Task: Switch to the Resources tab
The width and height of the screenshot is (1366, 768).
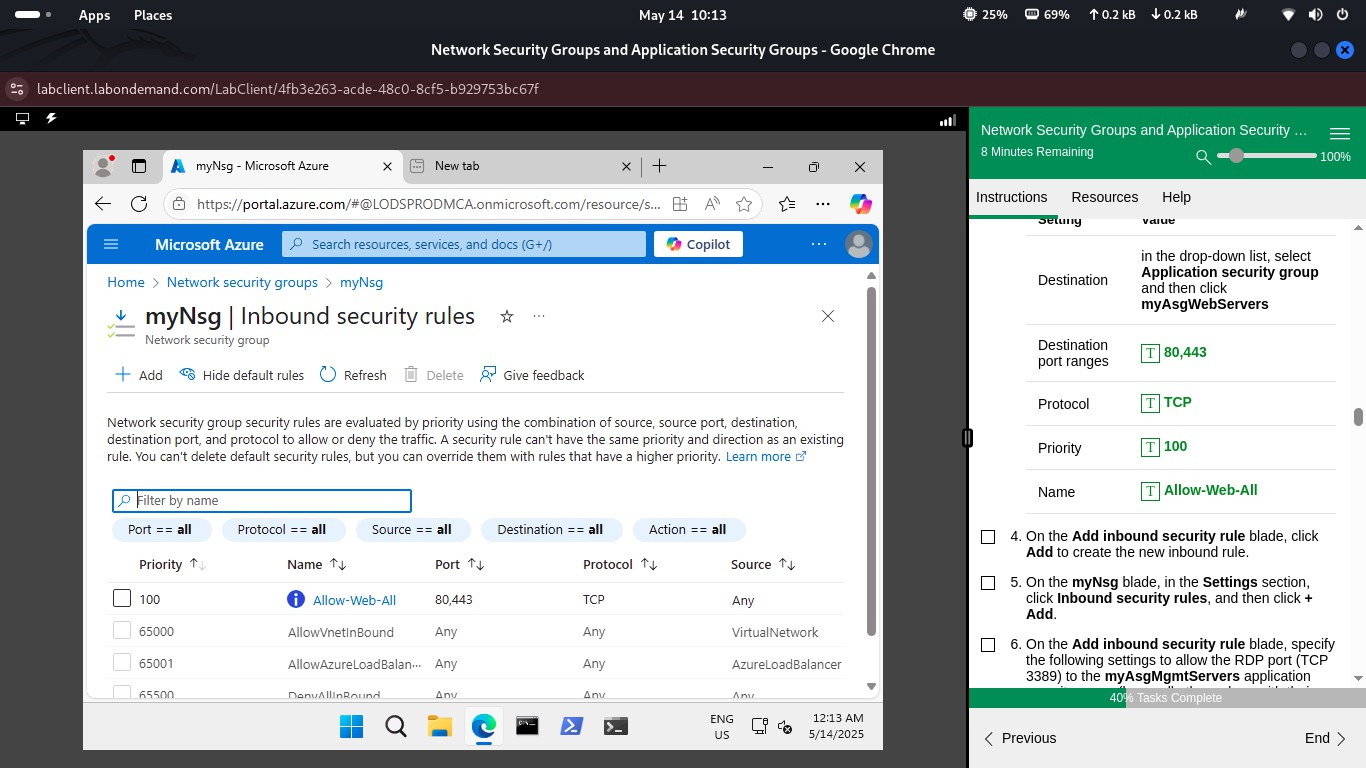Action: coord(1104,197)
